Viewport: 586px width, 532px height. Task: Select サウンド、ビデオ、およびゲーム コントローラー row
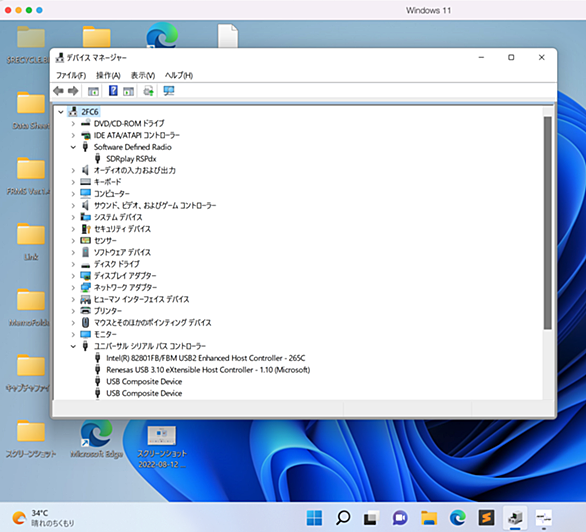tap(155, 205)
